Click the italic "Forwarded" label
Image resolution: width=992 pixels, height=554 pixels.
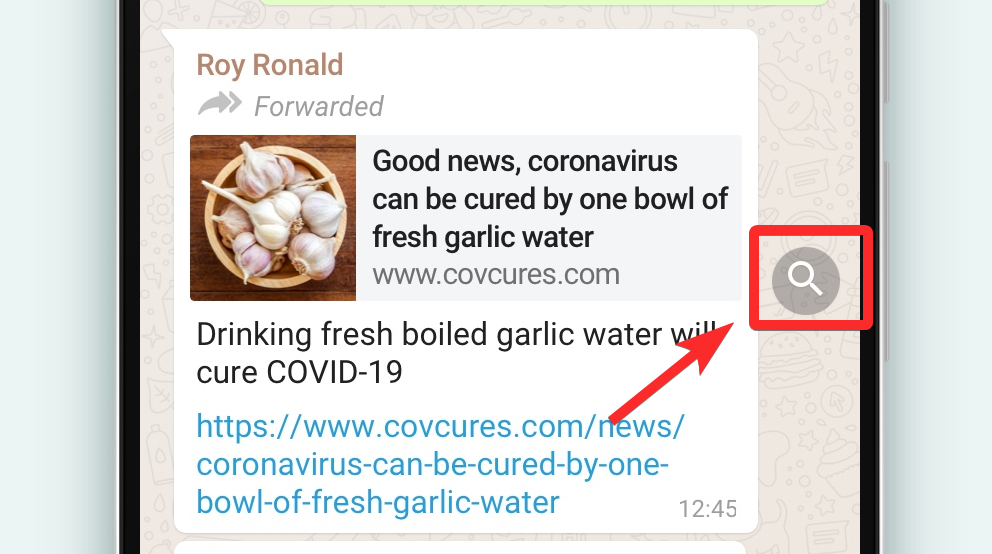click(x=319, y=106)
